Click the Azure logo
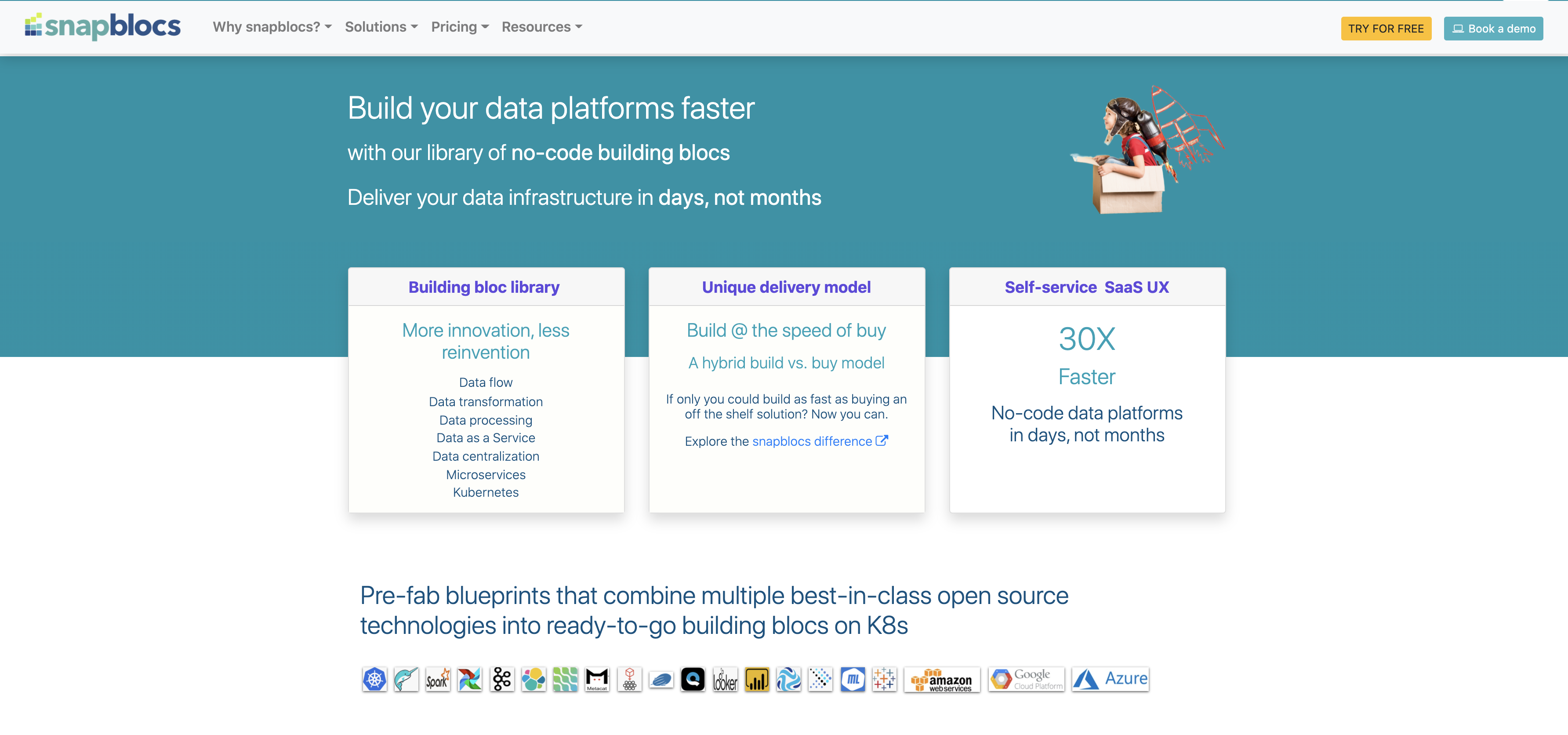Image resolution: width=1568 pixels, height=735 pixels. pyautogui.click(x=1110, y=679)
